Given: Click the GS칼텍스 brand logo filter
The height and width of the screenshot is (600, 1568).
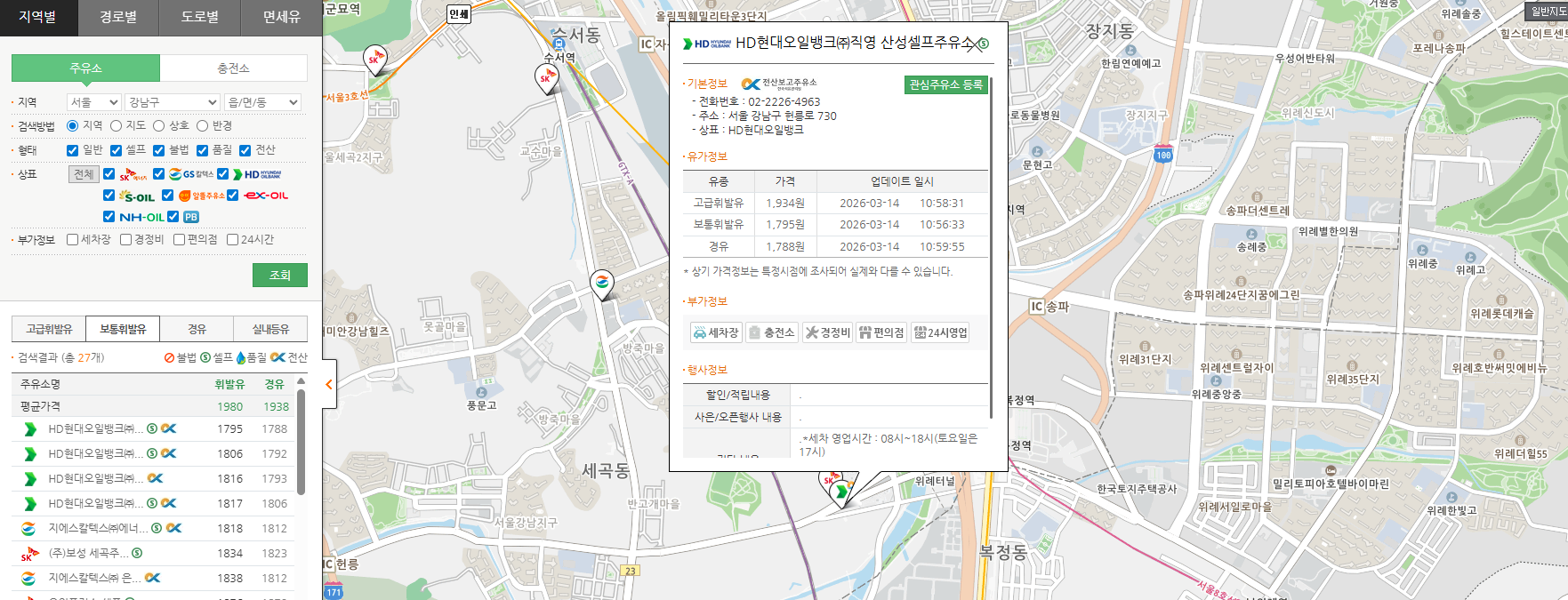Looking at the screenshot, I should point(191,174).
